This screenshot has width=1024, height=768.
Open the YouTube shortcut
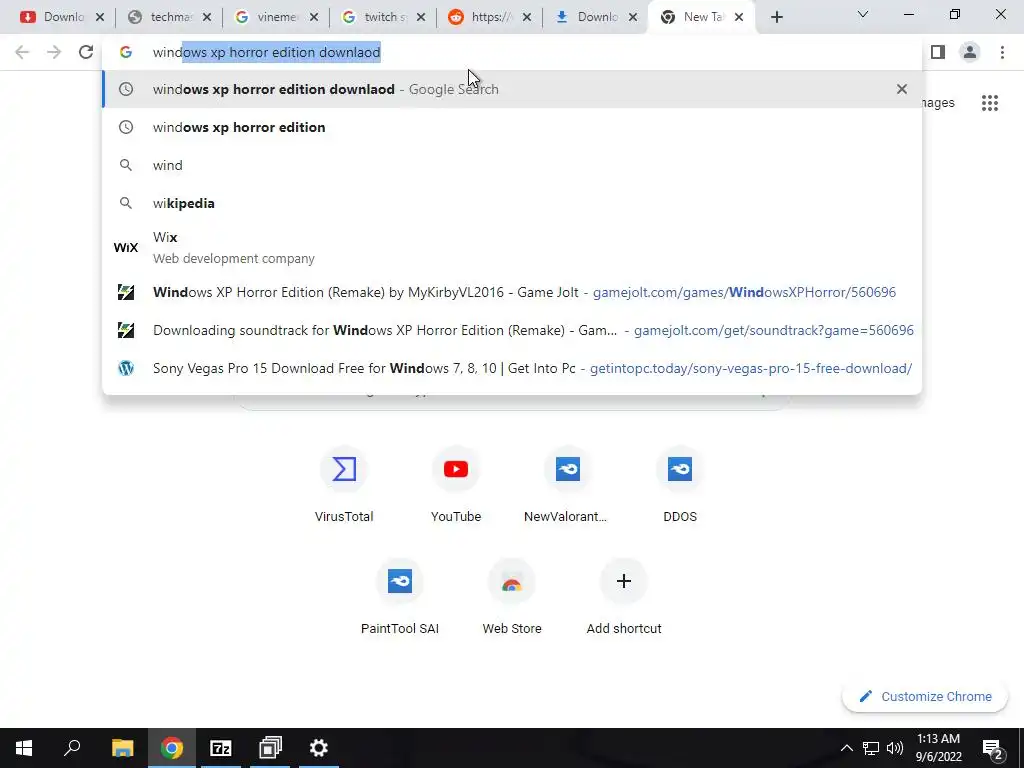456,485
